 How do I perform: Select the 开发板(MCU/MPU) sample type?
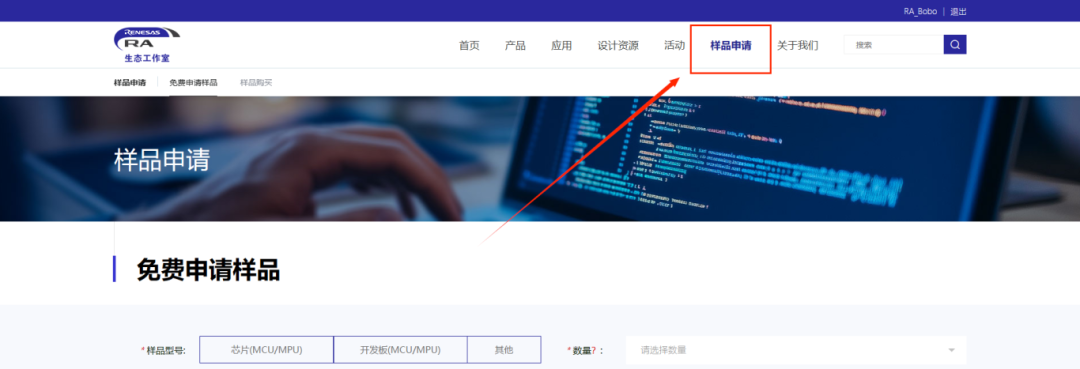[400, 350]
